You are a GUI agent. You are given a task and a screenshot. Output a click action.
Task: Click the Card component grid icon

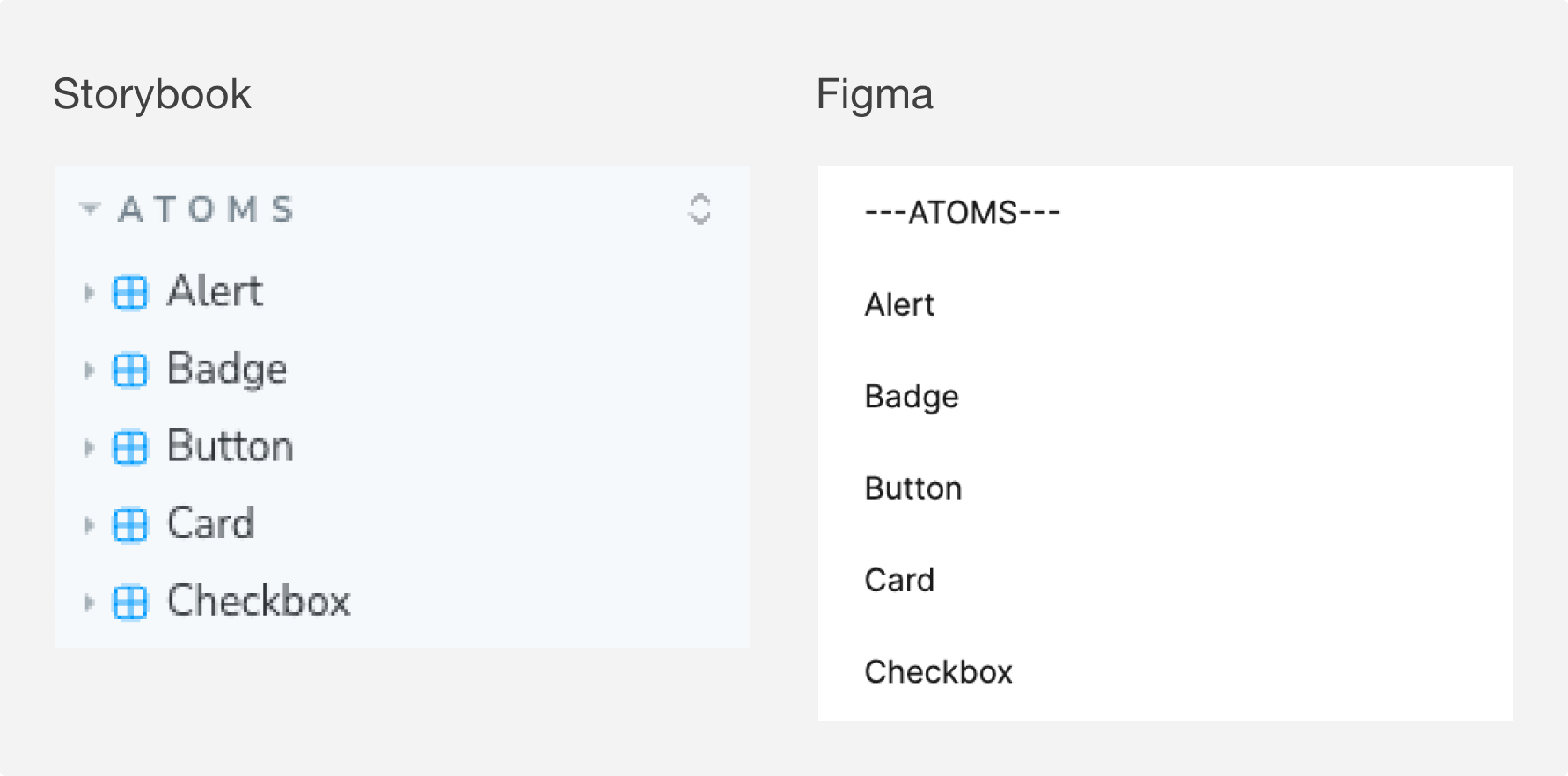pos(130,525)
